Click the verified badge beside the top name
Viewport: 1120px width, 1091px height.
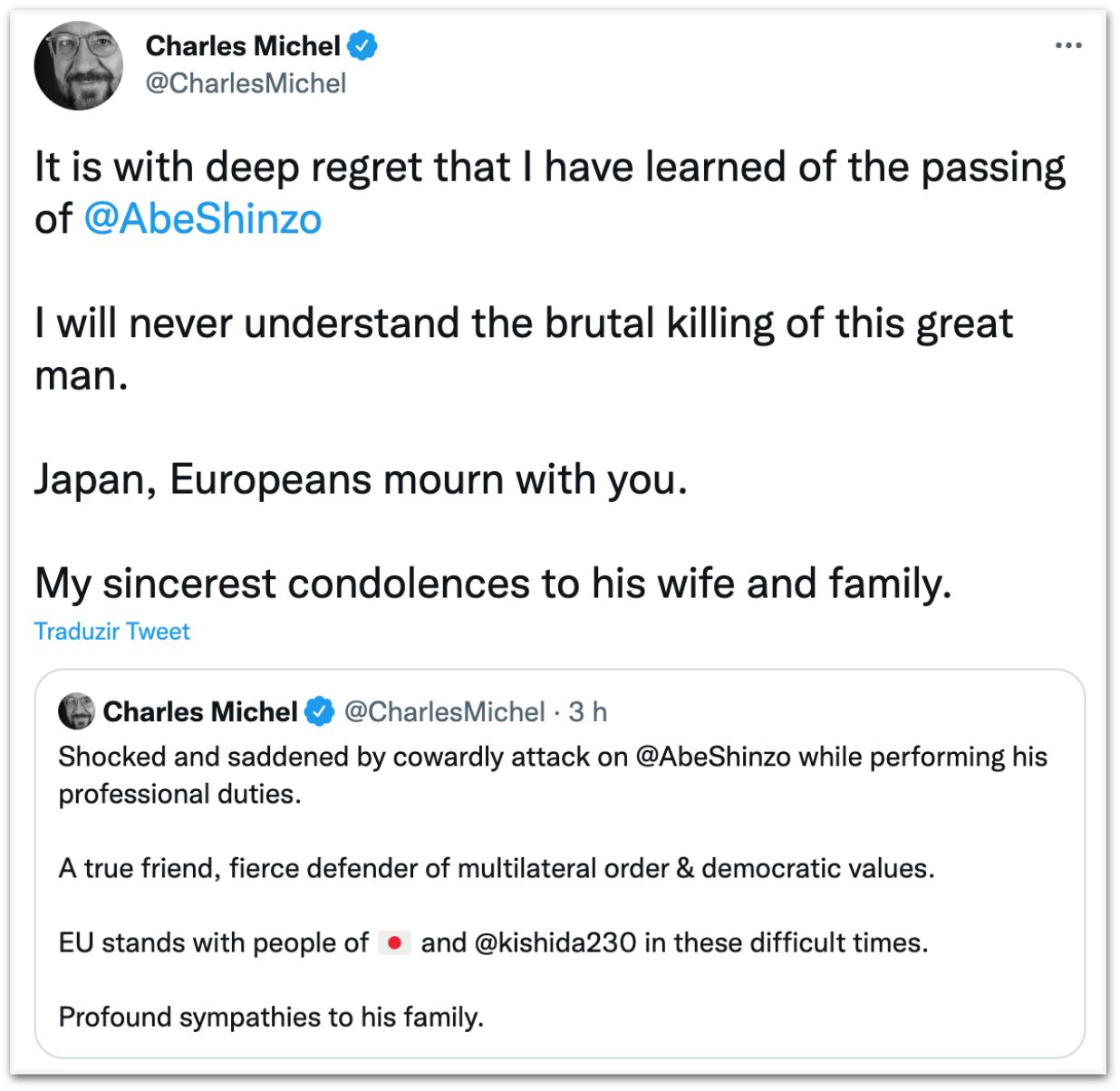(x=362, y=45)
